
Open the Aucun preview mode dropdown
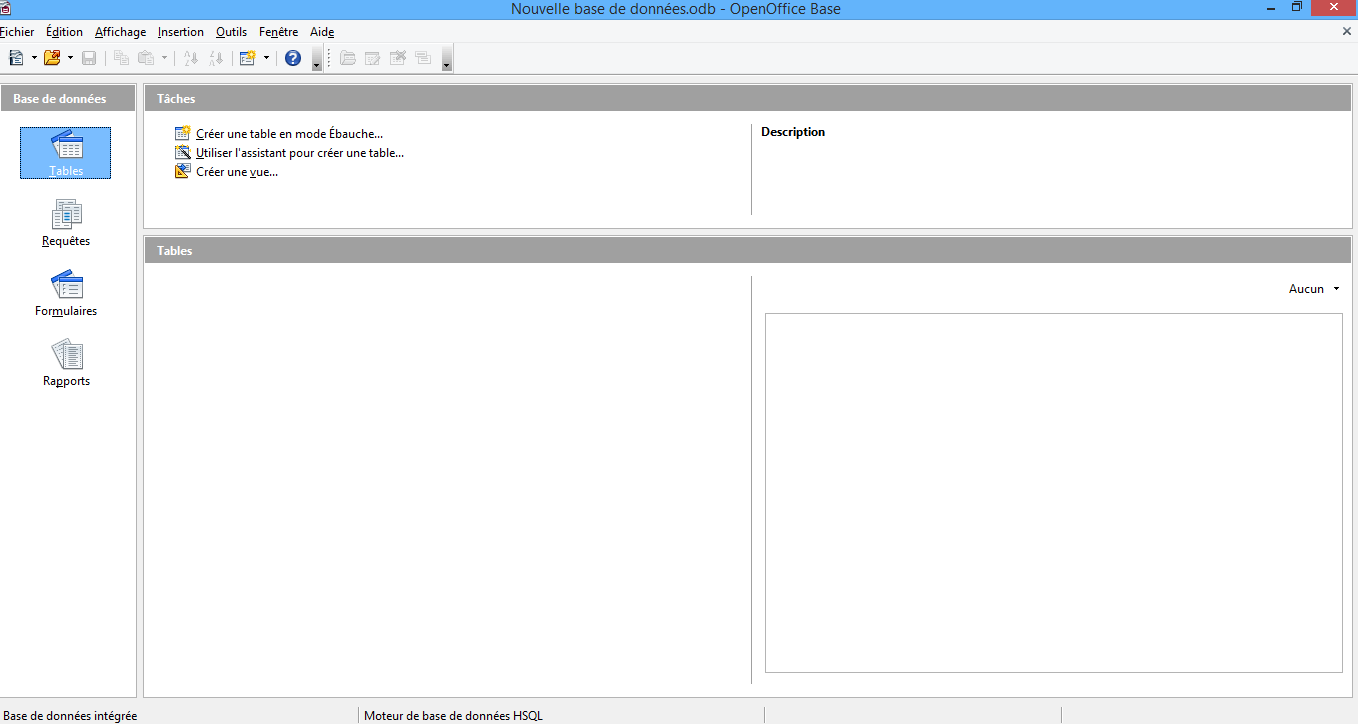coord(1314,289)
